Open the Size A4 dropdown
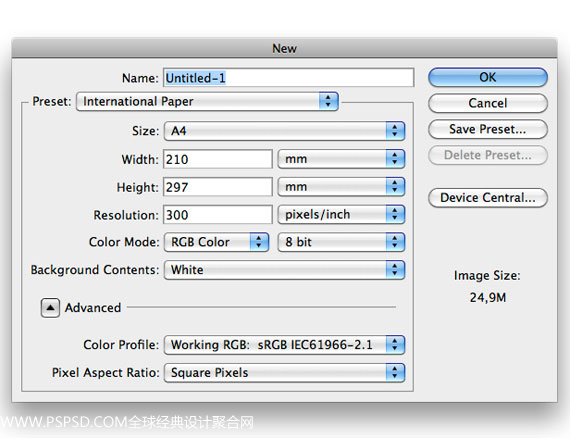570x438 pixels. tap(284, 131)
